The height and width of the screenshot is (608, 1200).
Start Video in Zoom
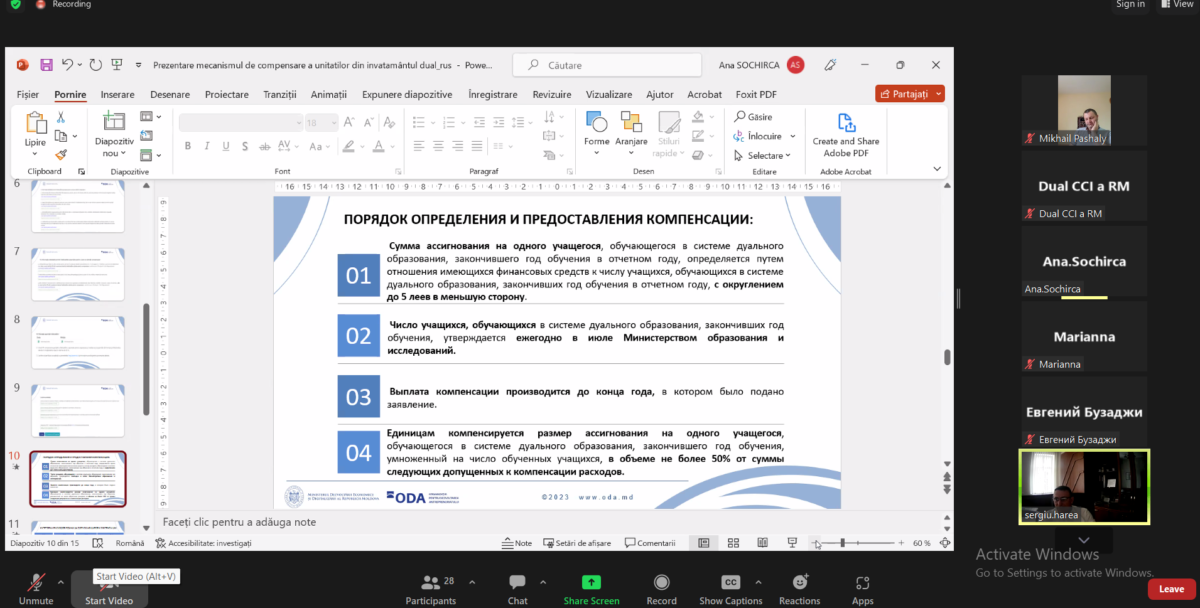click(108, 589)
